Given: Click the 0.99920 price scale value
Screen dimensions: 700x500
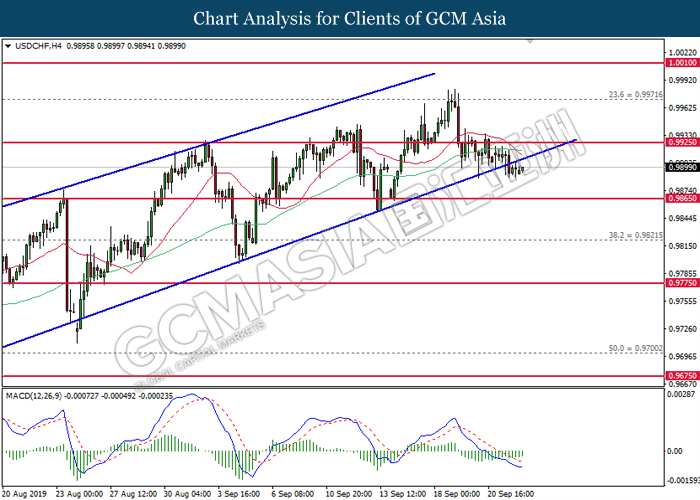Looking at the screenshot, I should 683,80.
